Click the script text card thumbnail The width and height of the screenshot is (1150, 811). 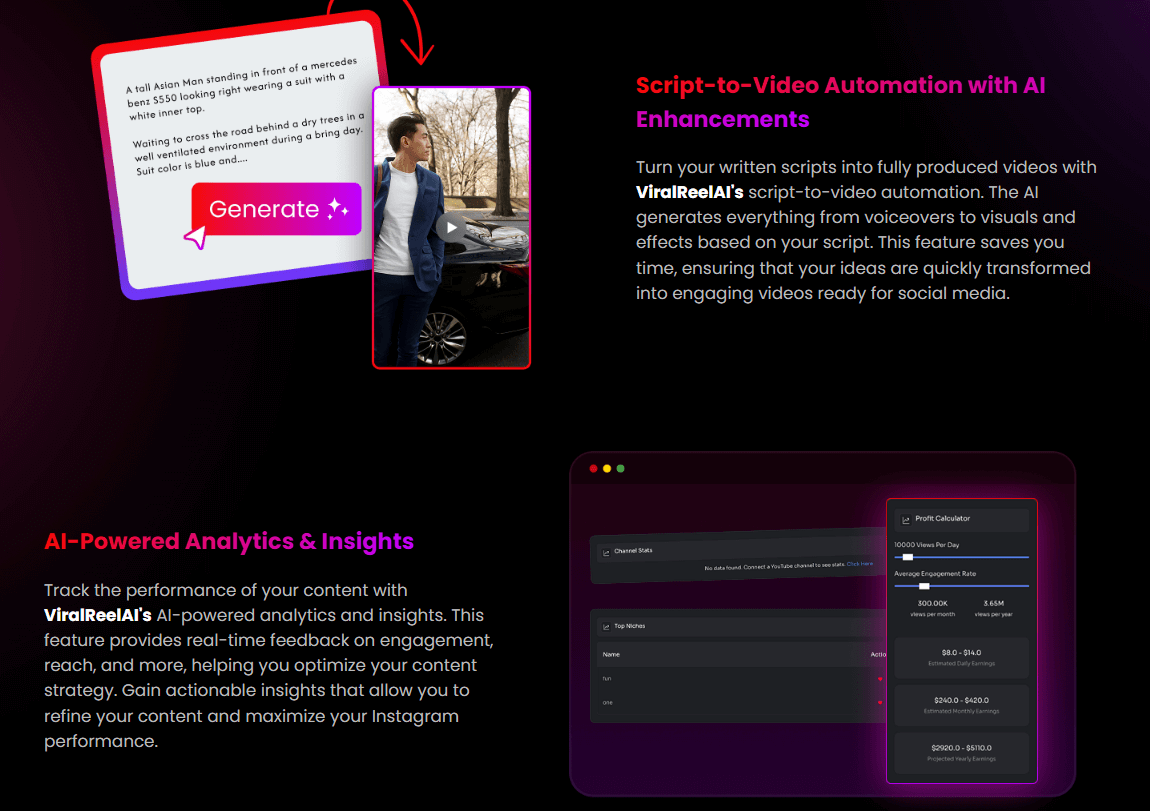242,154
